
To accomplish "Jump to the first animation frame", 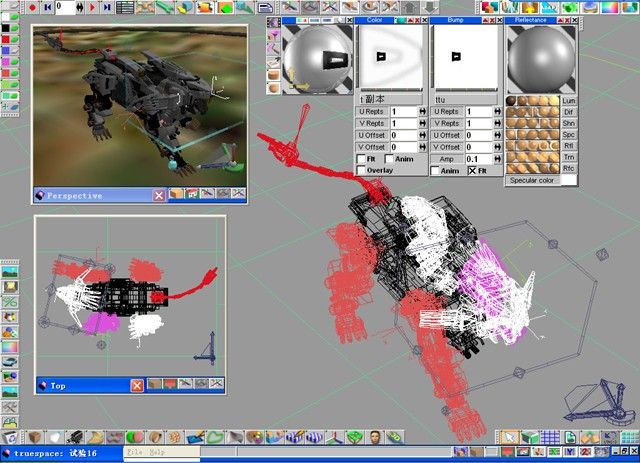I will 45,7.
